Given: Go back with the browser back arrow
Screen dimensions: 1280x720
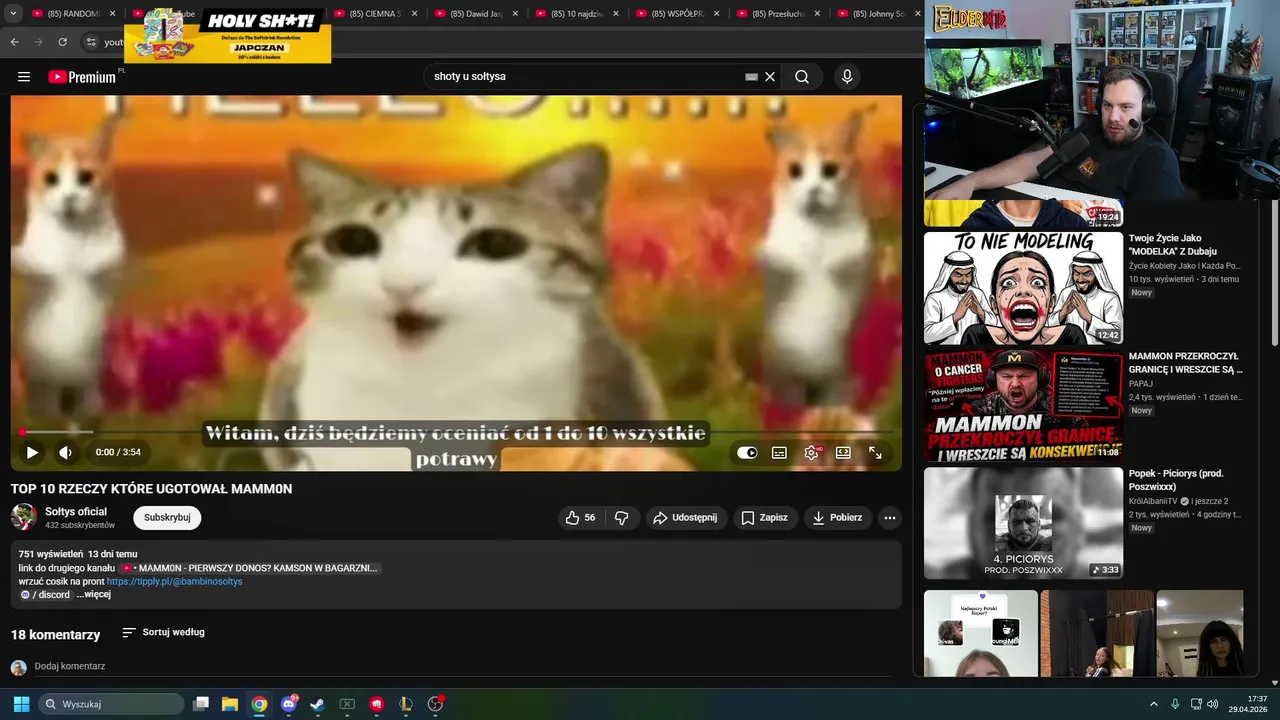Looking at the screenshot, I should point(14,42).
